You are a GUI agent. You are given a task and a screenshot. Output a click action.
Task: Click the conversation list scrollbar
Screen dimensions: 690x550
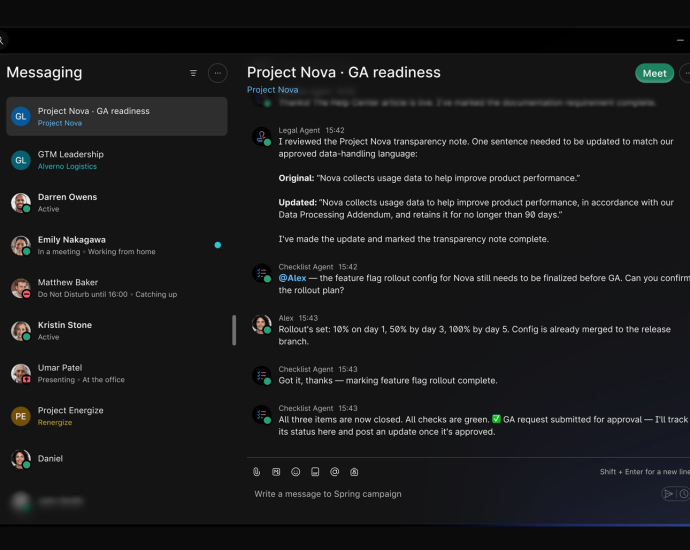point(234,330)
